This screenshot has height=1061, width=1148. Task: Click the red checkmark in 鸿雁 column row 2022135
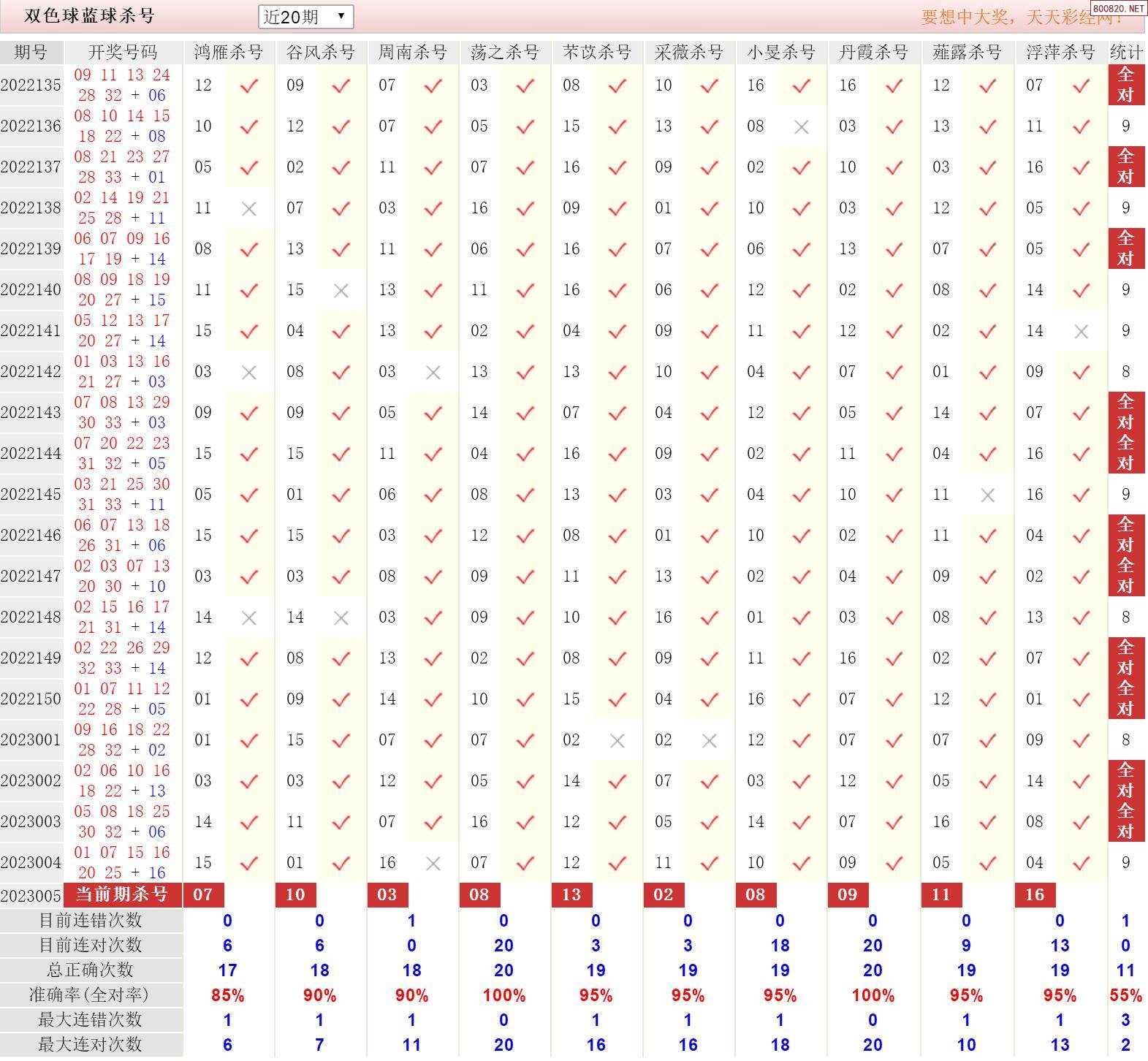pyautogui.click(x=249, y=85)
